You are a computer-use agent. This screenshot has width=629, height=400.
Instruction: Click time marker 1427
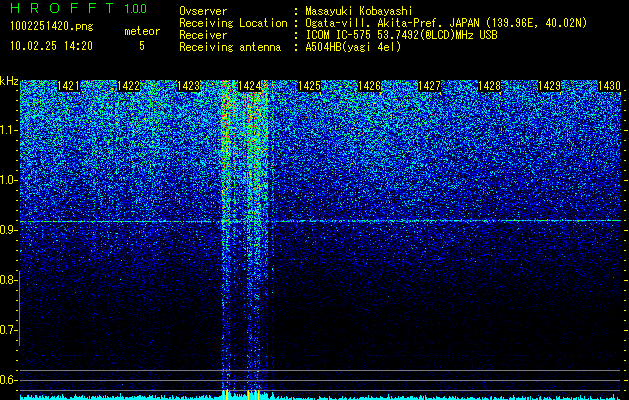pos(429,86)
